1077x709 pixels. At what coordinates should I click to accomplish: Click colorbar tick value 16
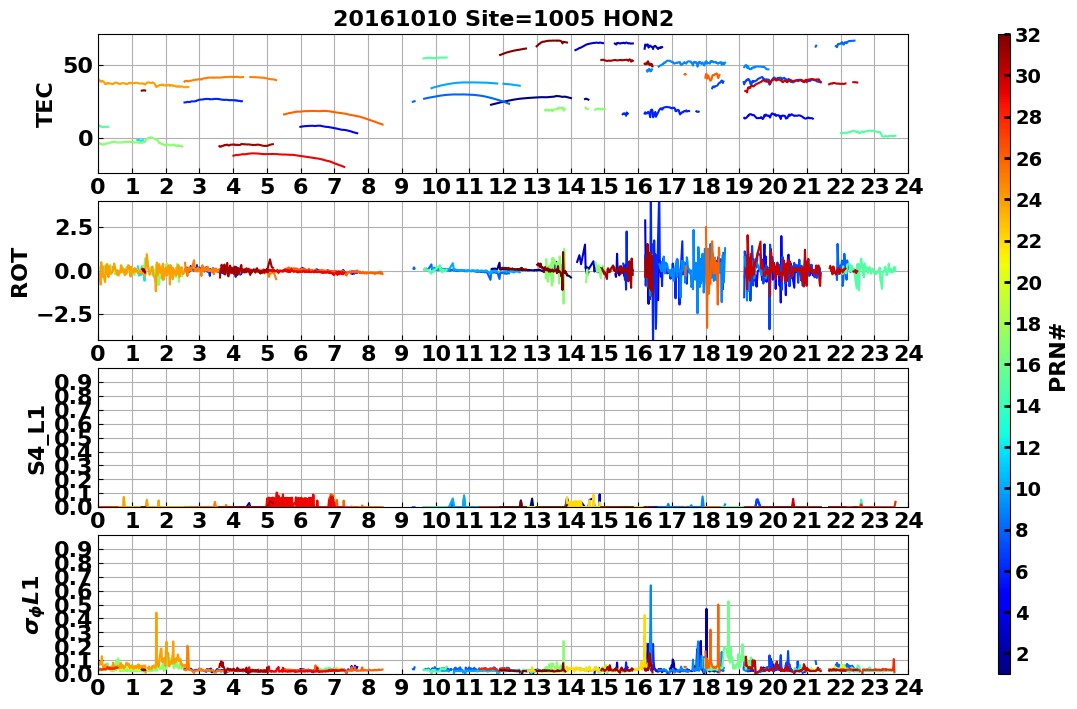(1028, 365)
